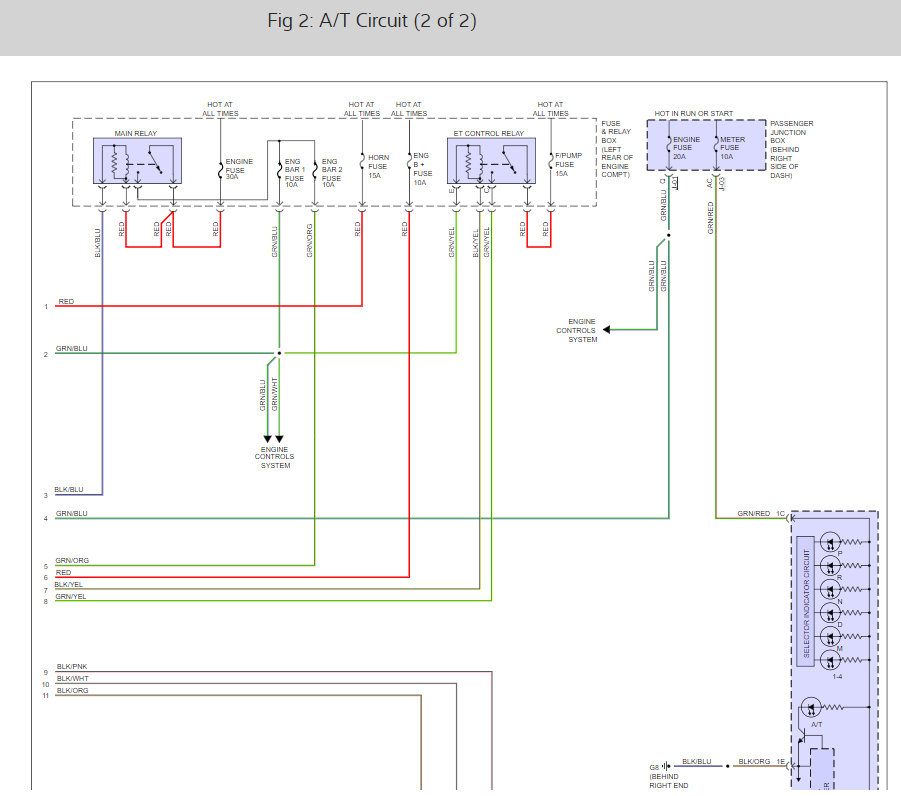This screenshot has width=901, height=796.
Task: Click the GRN/RED 1C connector label
Action: click(x=761, y=513)
